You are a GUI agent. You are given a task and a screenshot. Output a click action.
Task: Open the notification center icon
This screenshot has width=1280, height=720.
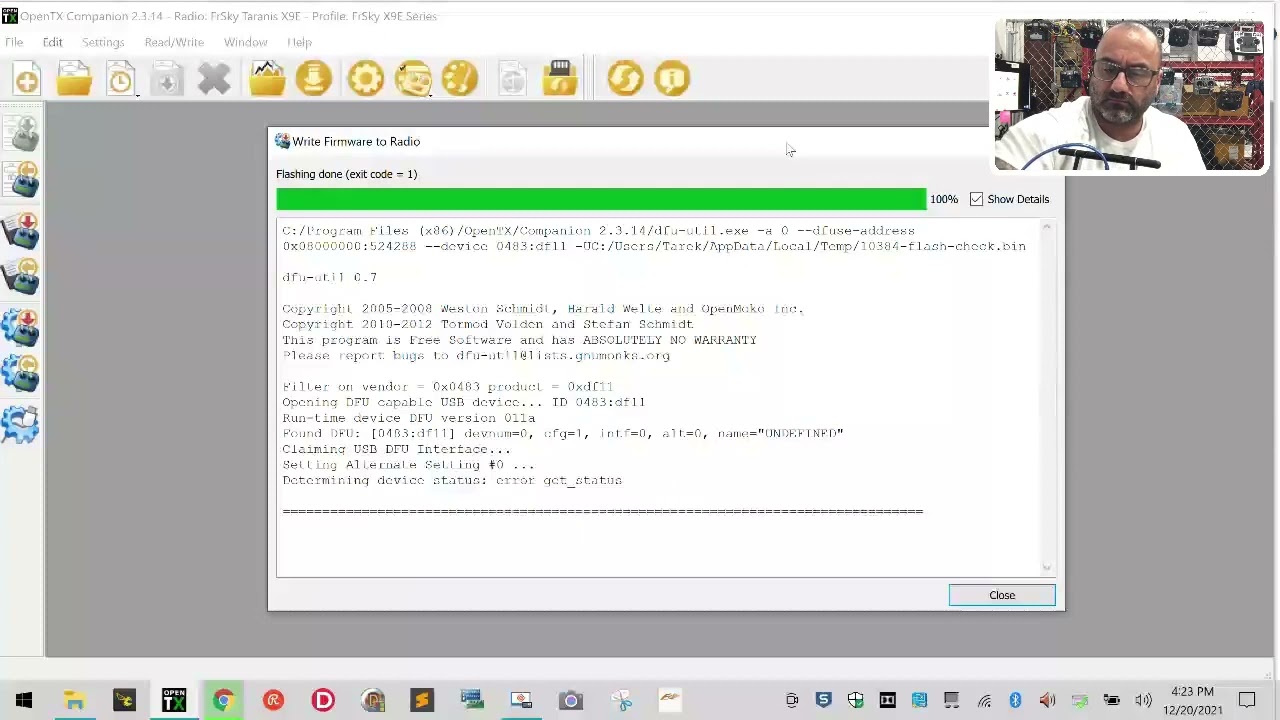point(1247,700)
